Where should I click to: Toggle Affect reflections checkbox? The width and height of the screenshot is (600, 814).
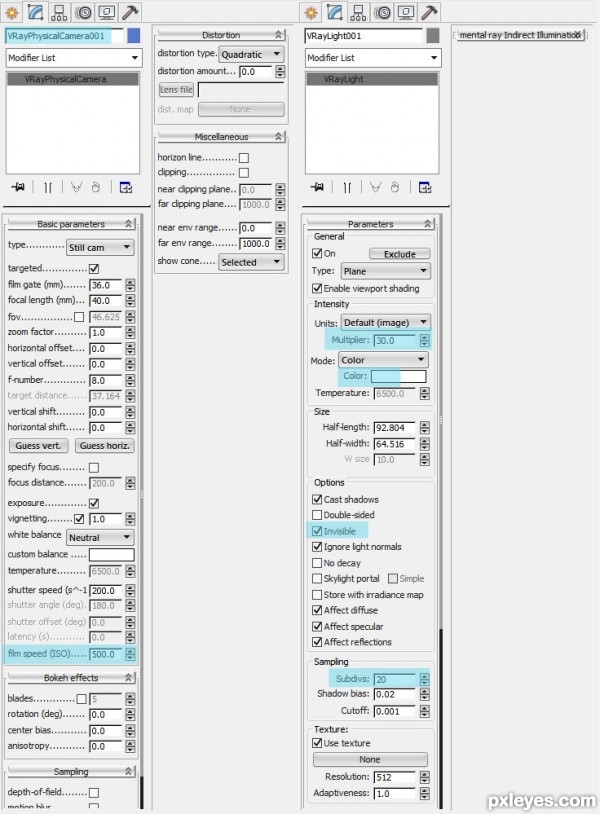(317, 642)
